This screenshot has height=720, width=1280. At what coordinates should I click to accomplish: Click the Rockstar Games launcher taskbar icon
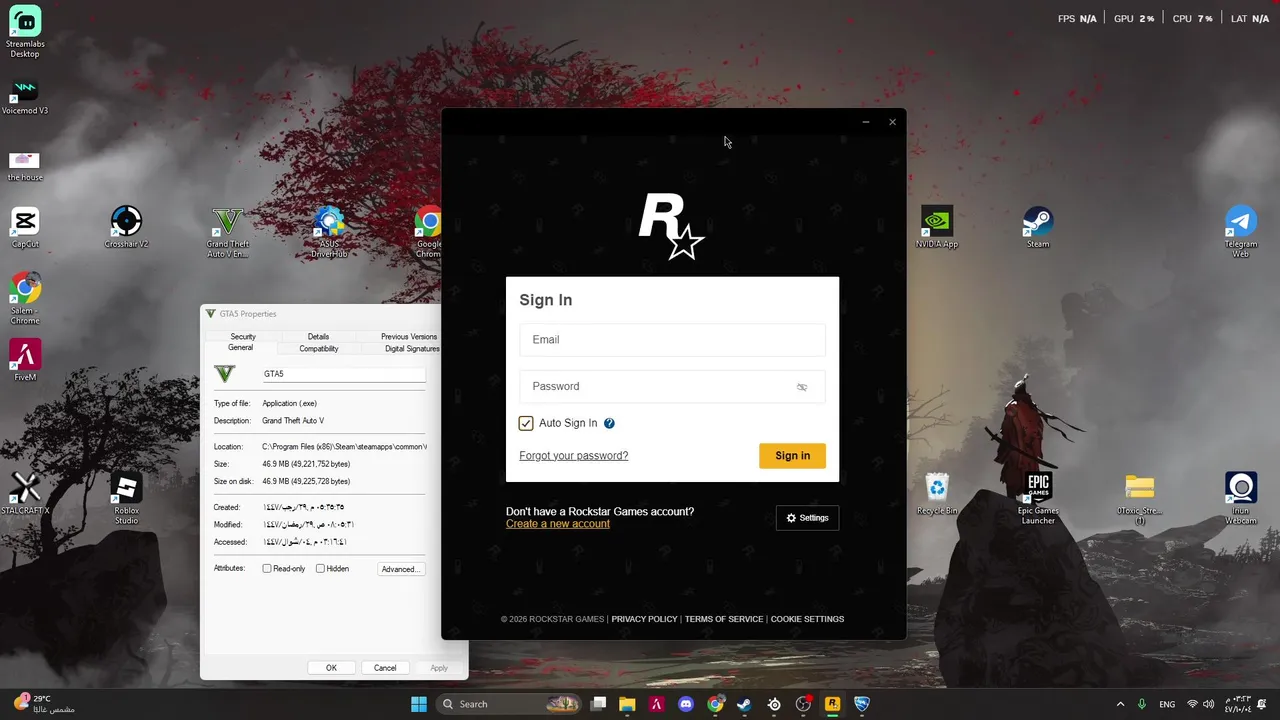coord(832,704)
